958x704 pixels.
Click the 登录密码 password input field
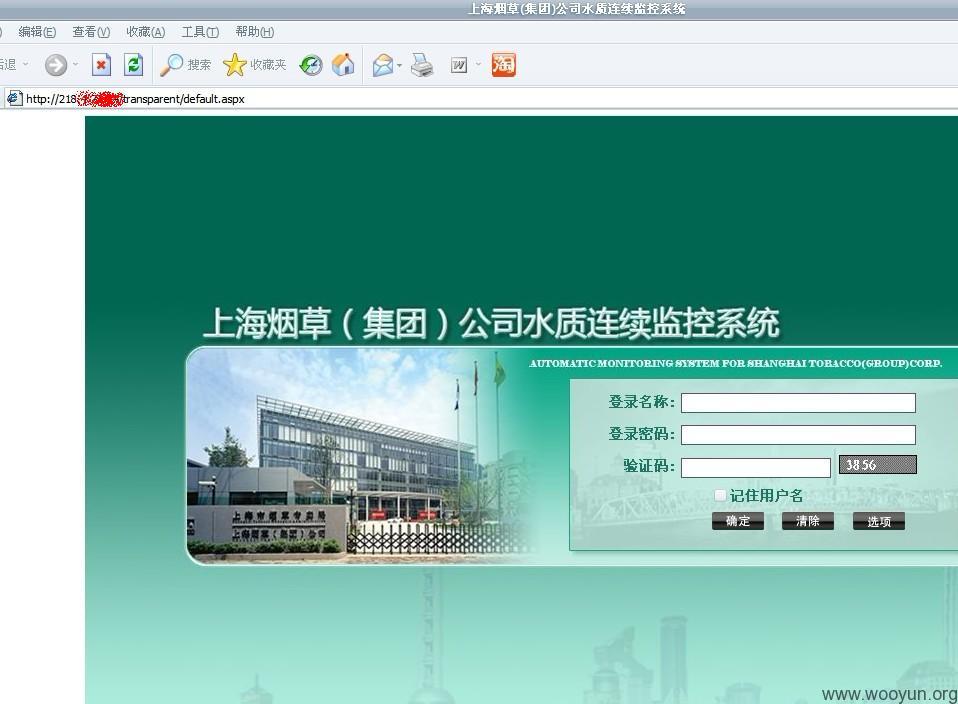click(x=798, y=434)
